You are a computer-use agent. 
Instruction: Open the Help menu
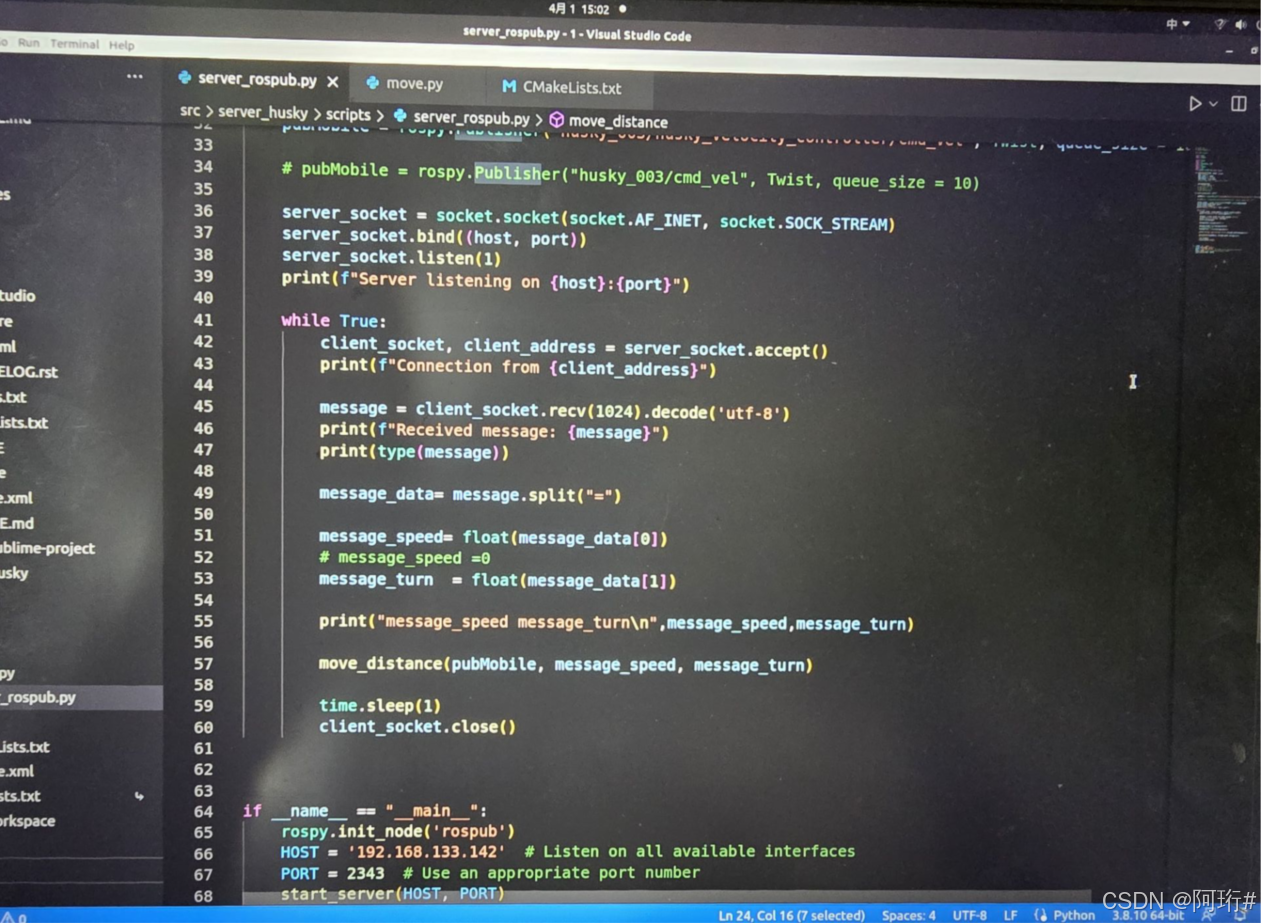[x=121, y=45]
